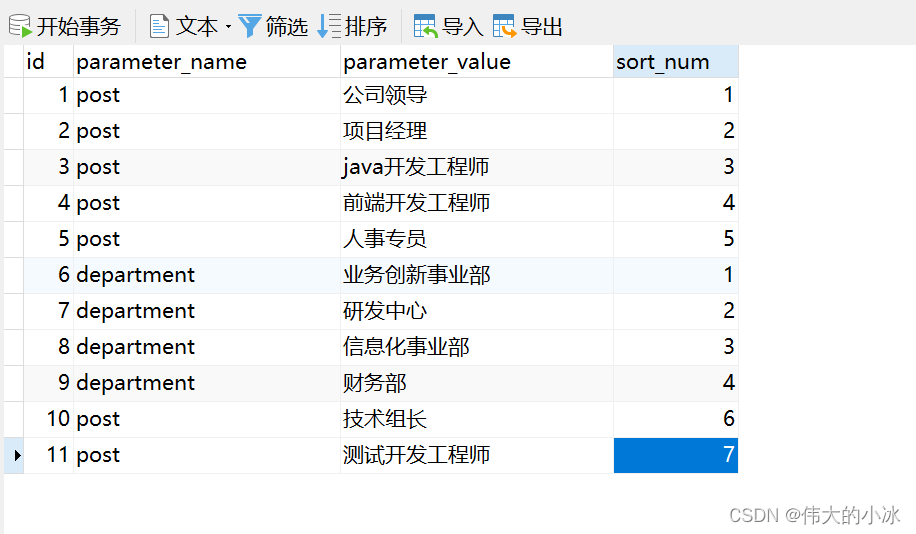Screen dimensions: 916x534
Task: Click the 导入 label
Action: [463, 26]
